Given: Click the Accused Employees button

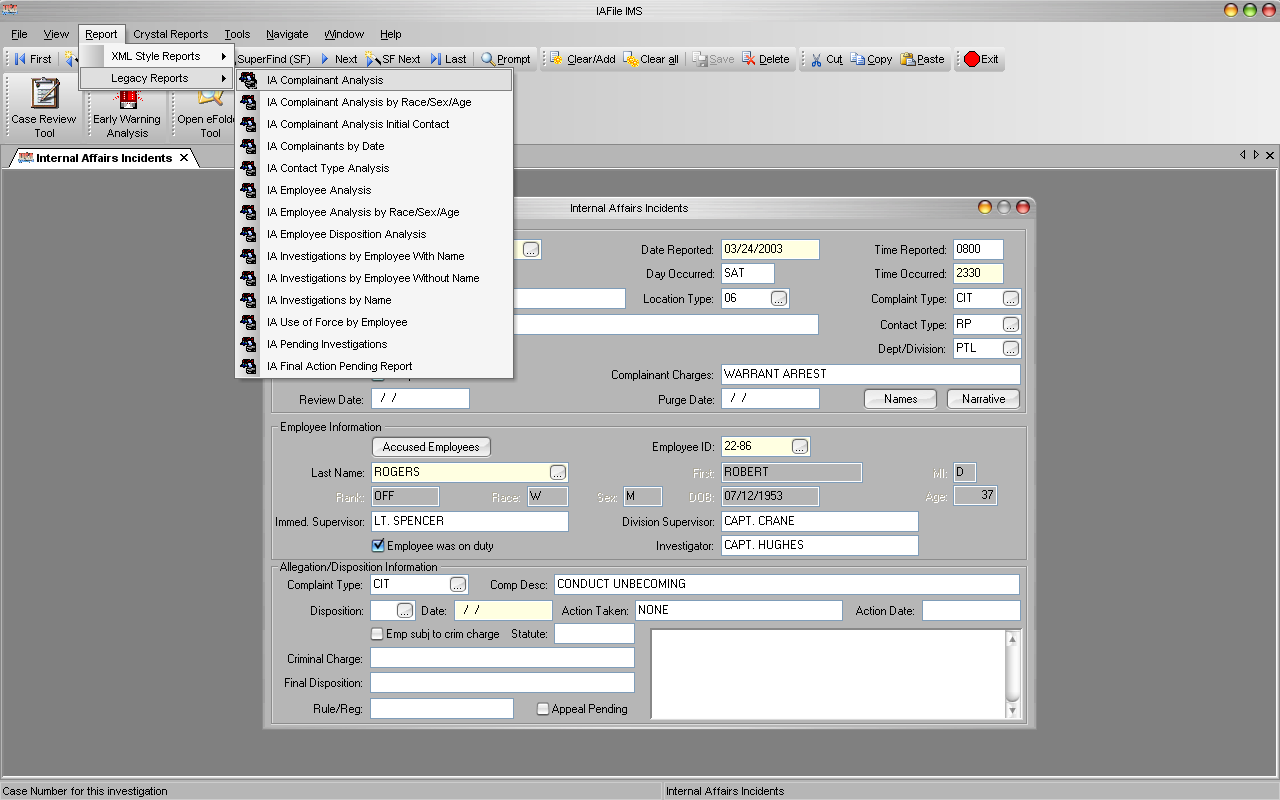Looking at the screenshot, I should [x=431, y=447].
